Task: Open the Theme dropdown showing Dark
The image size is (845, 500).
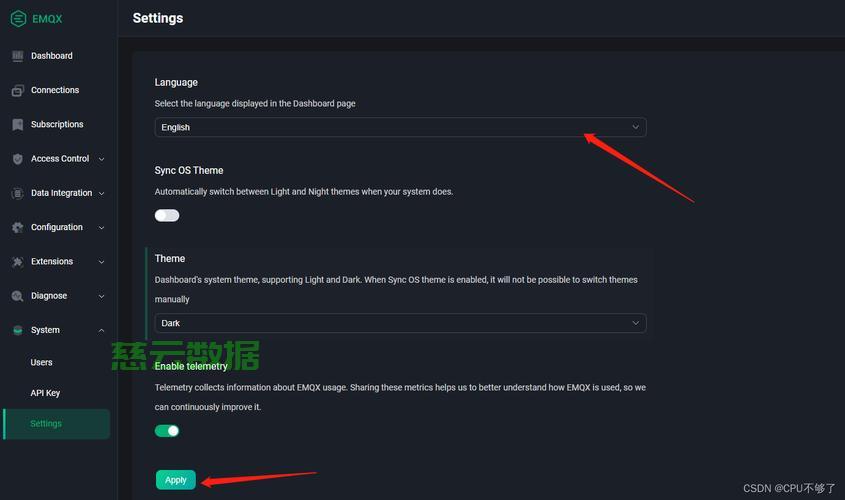Action: [400, 323]
